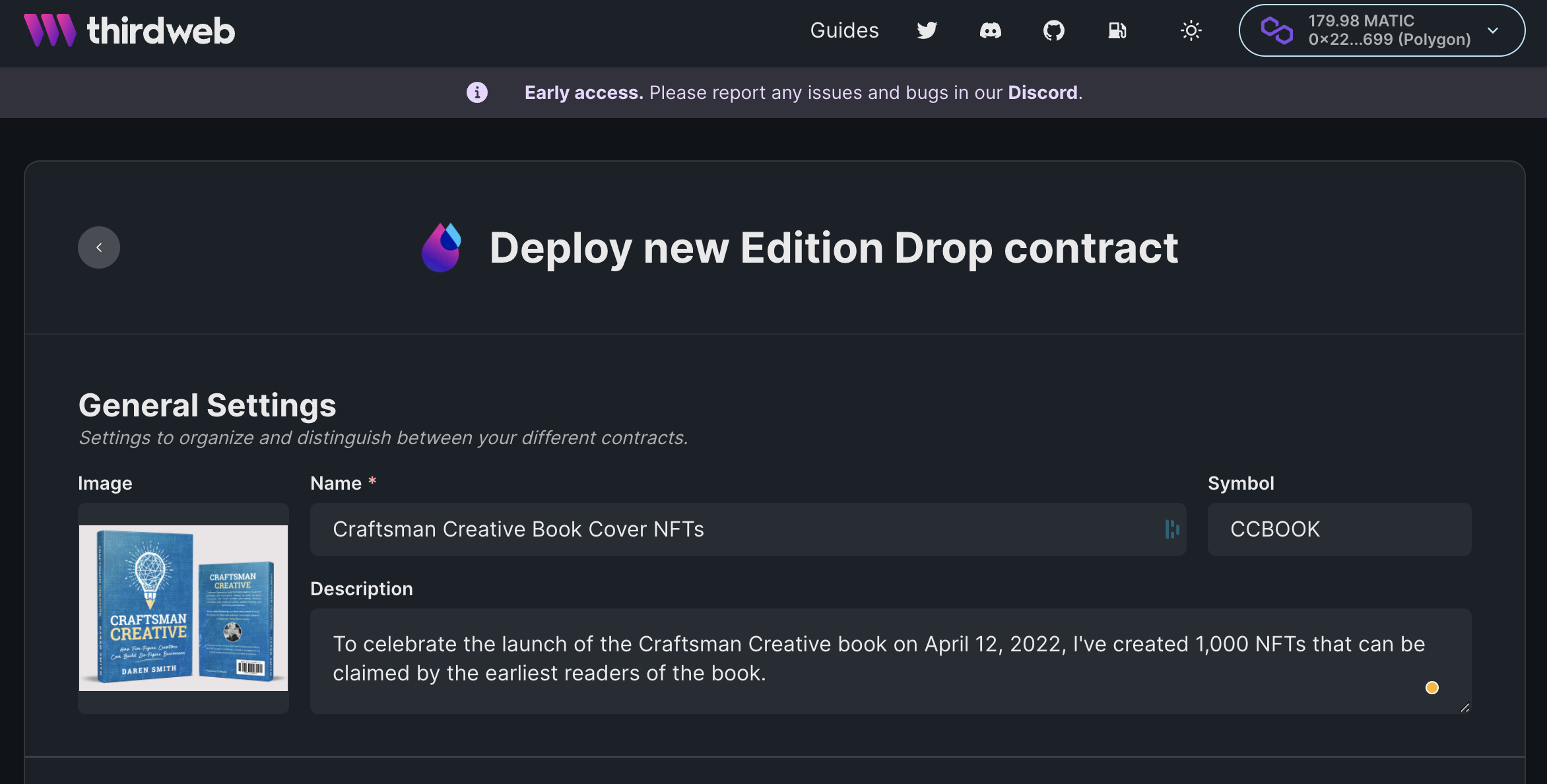The height and width of the screenshot is (784, 1547).
Task: Expand the wallet dropdown chevron
Action: coord(1493,30)
